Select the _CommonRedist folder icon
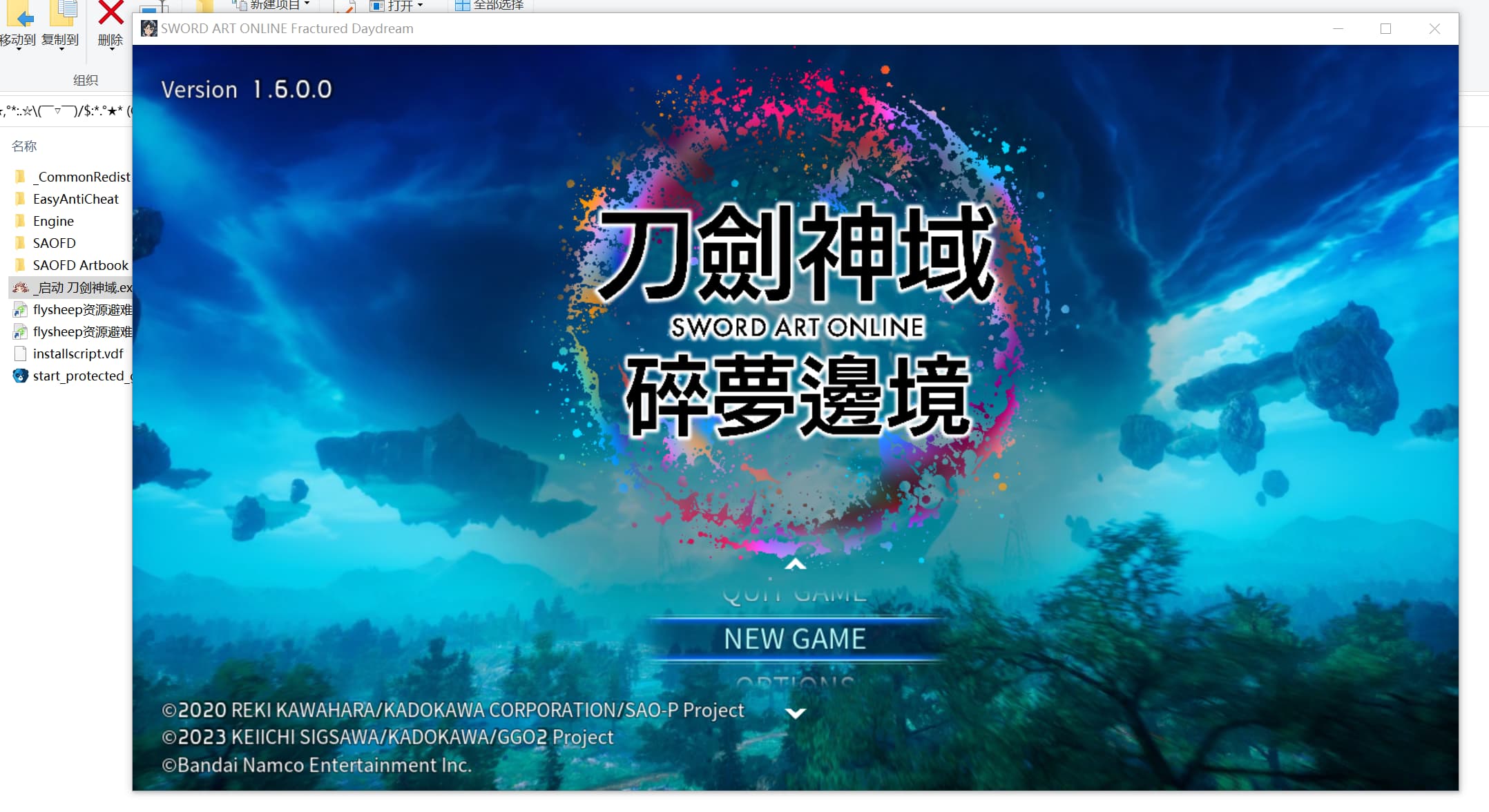The image size is (1489, 812). pyautogui.click(x=20, y=177)
